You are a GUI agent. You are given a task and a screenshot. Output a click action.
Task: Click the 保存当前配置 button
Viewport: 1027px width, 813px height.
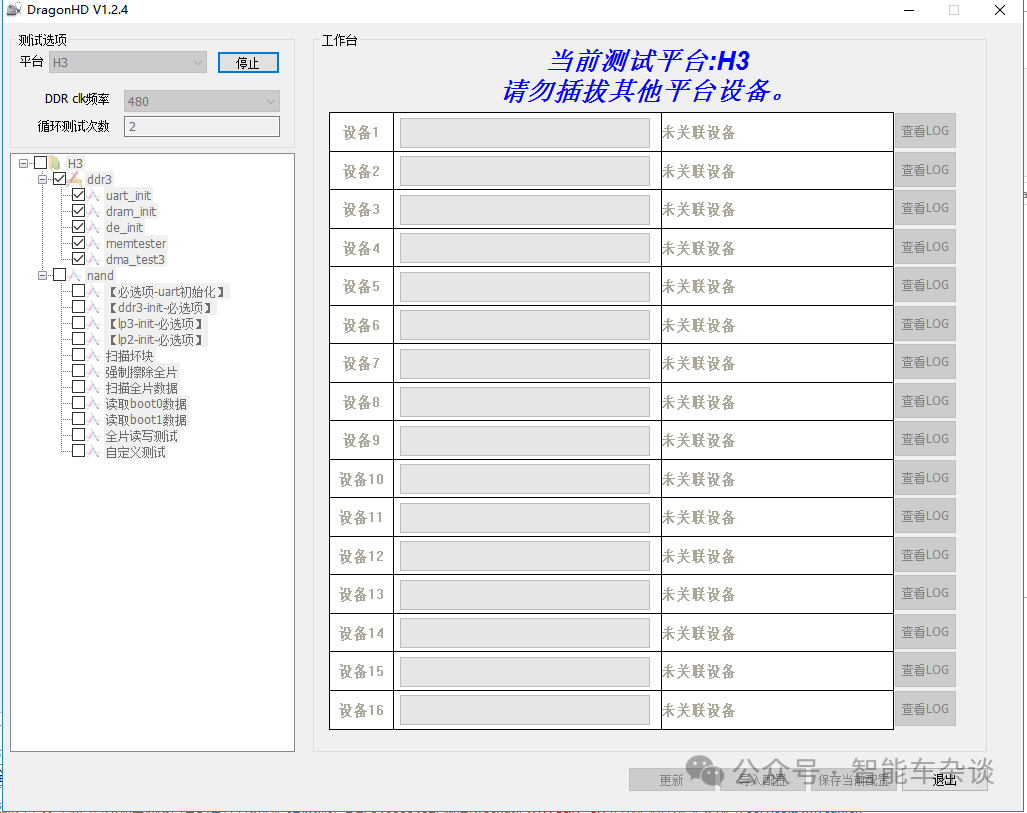pyautogui.click(x=853, y=780)
